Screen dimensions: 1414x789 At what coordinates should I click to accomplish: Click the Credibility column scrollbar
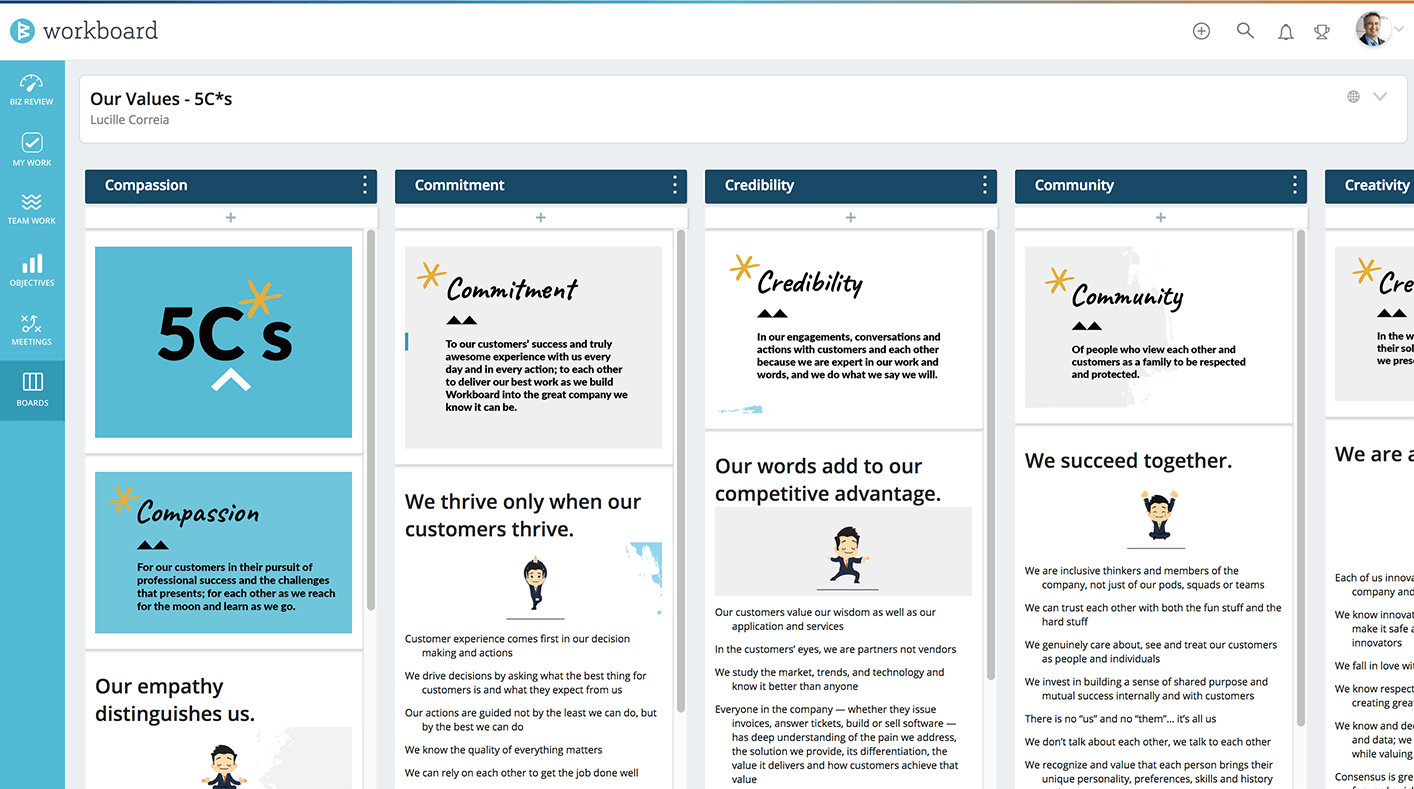click(991, 455)
